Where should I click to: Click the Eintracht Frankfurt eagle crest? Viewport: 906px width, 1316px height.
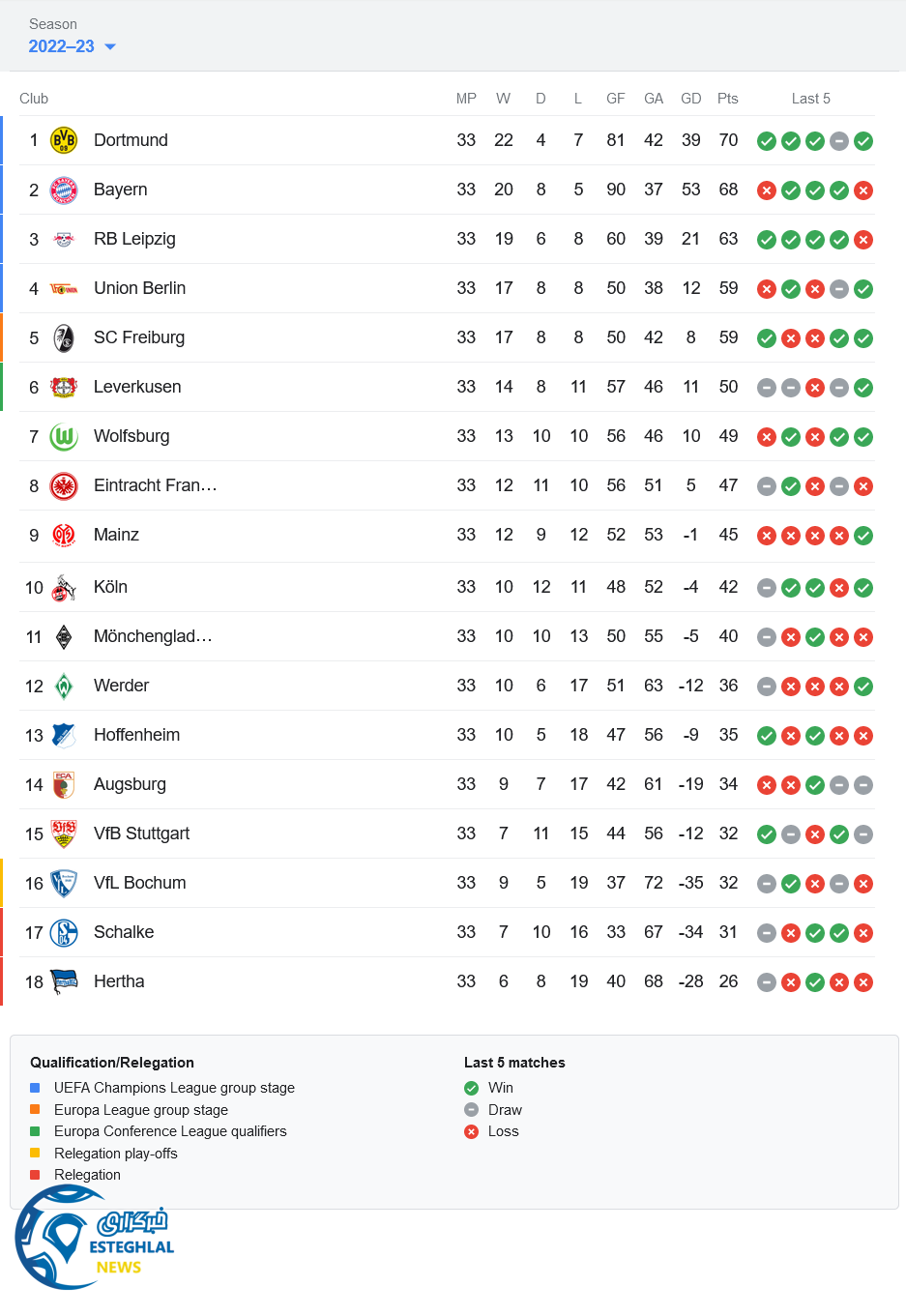click(x=64, y=485)
